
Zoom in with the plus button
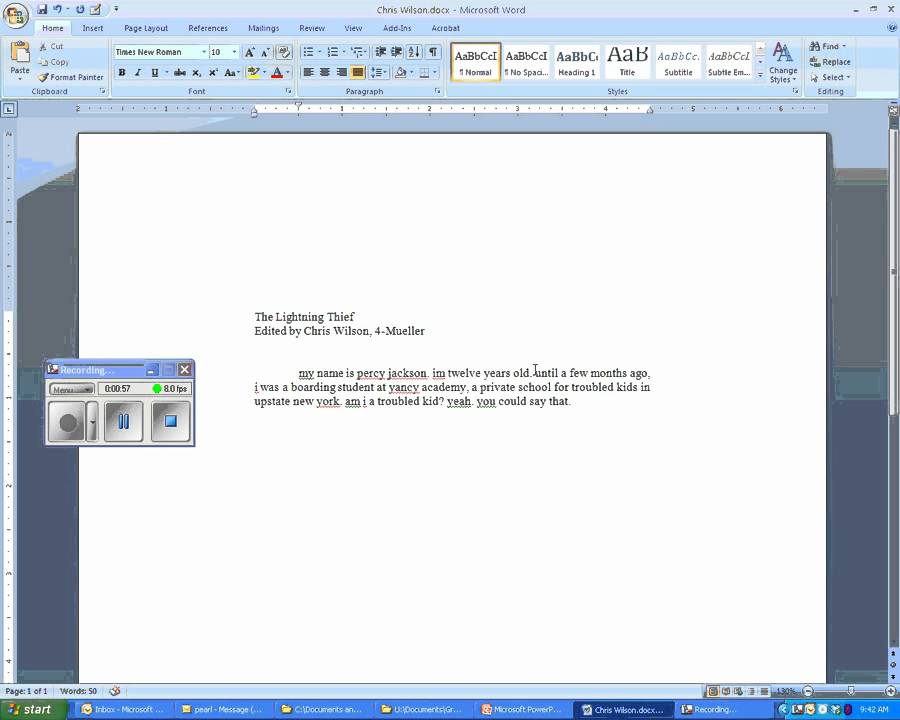click(x=891, y=691)
